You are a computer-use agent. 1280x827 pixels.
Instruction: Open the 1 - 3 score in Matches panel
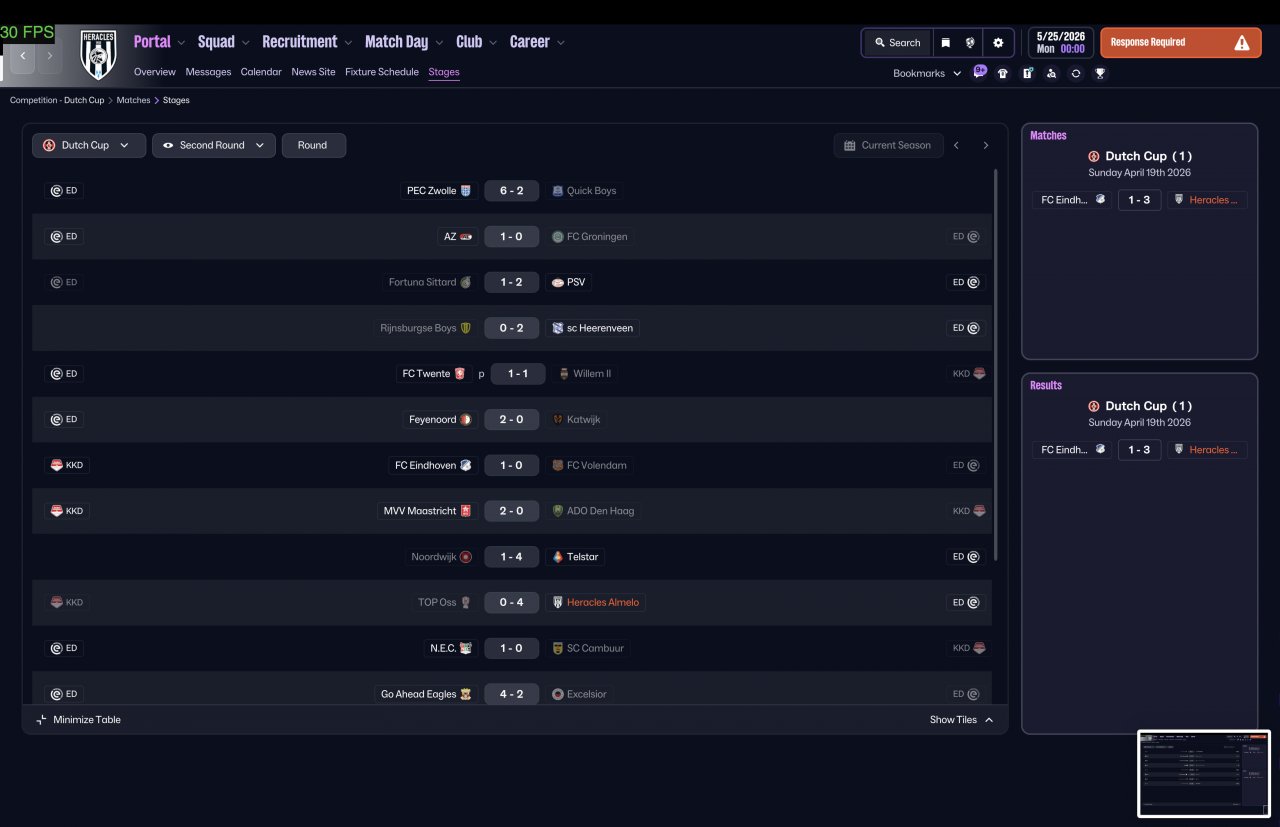pyautogui.click(x=1139, y=200)
